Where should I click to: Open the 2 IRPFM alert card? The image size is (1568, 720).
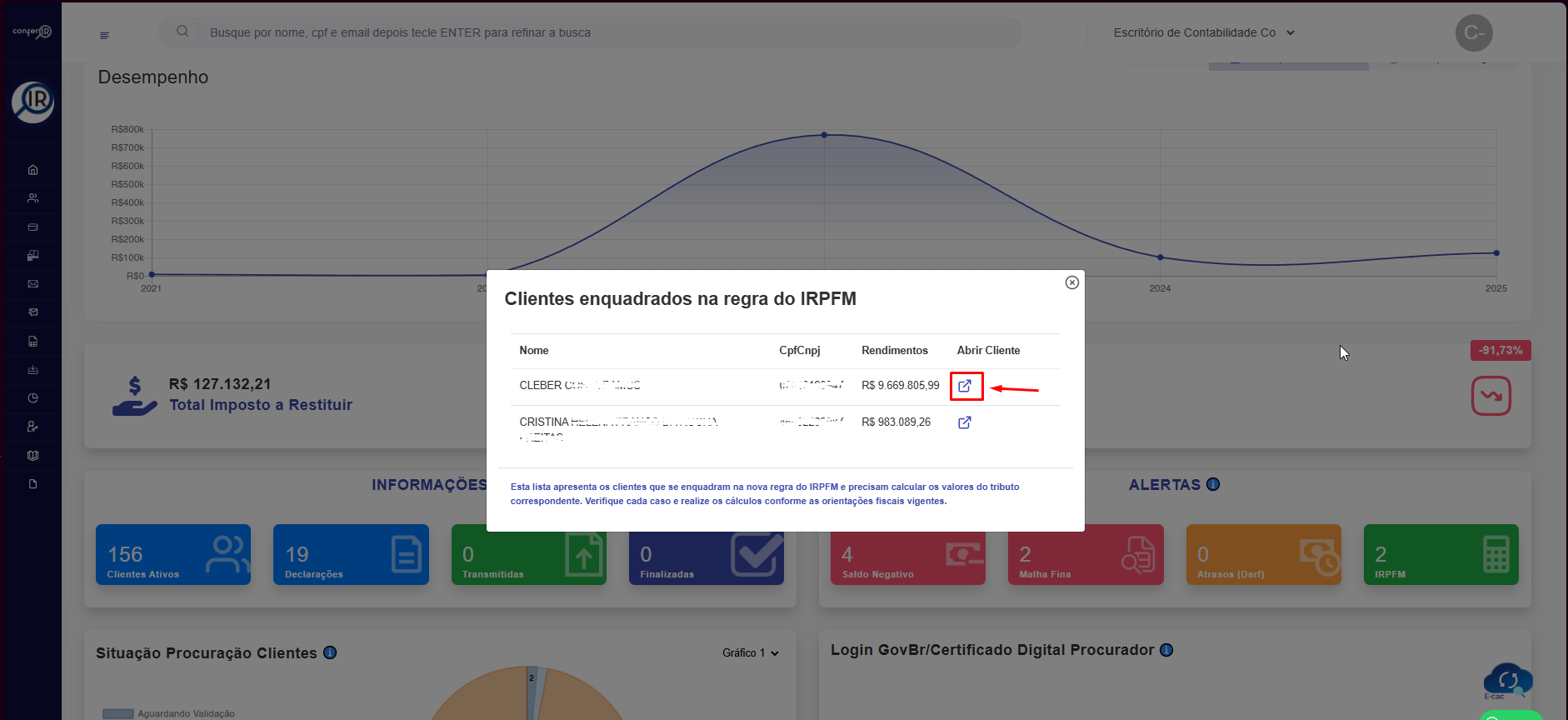tap(1441, 554)
